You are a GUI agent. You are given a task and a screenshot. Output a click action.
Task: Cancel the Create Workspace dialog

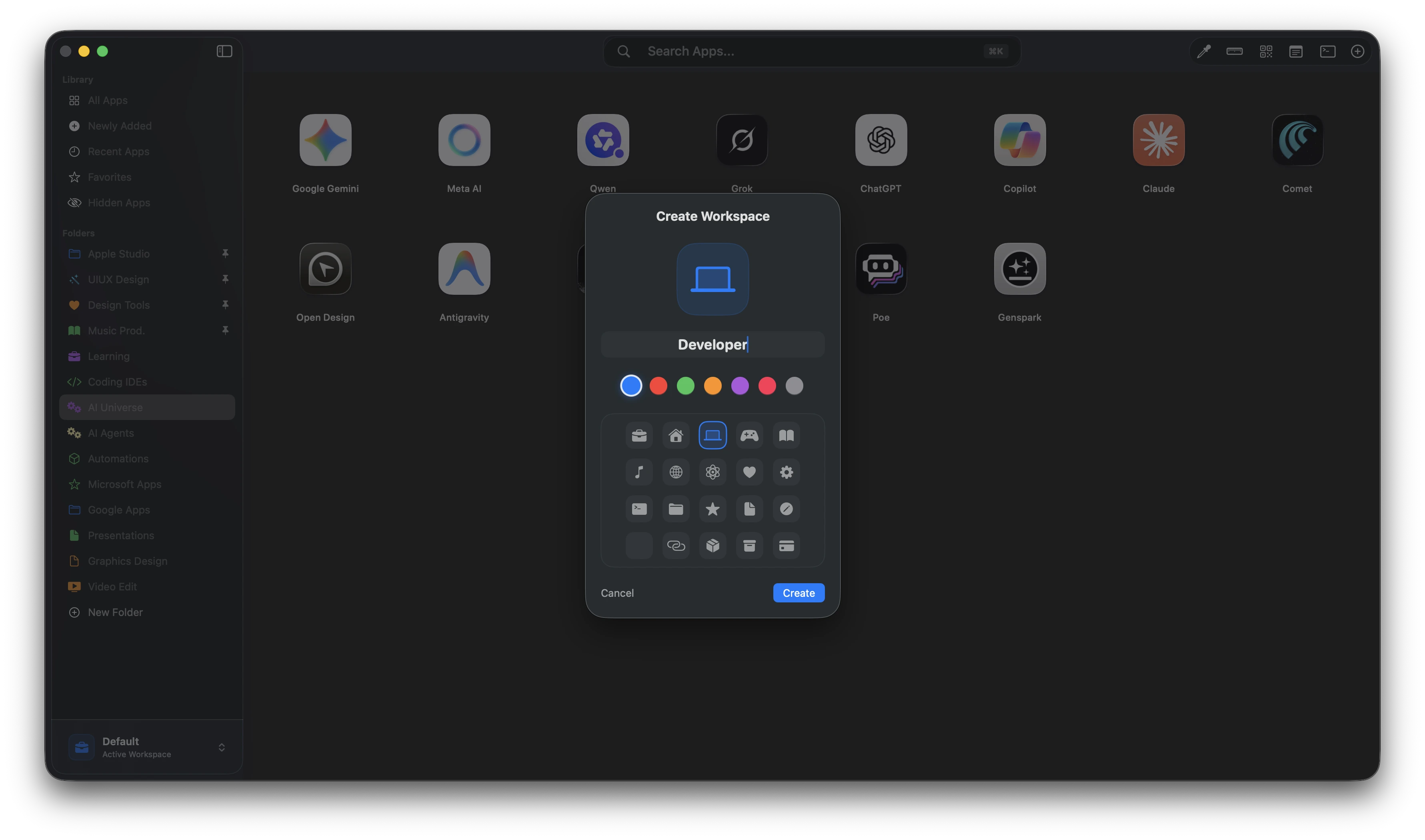point(617,593)
